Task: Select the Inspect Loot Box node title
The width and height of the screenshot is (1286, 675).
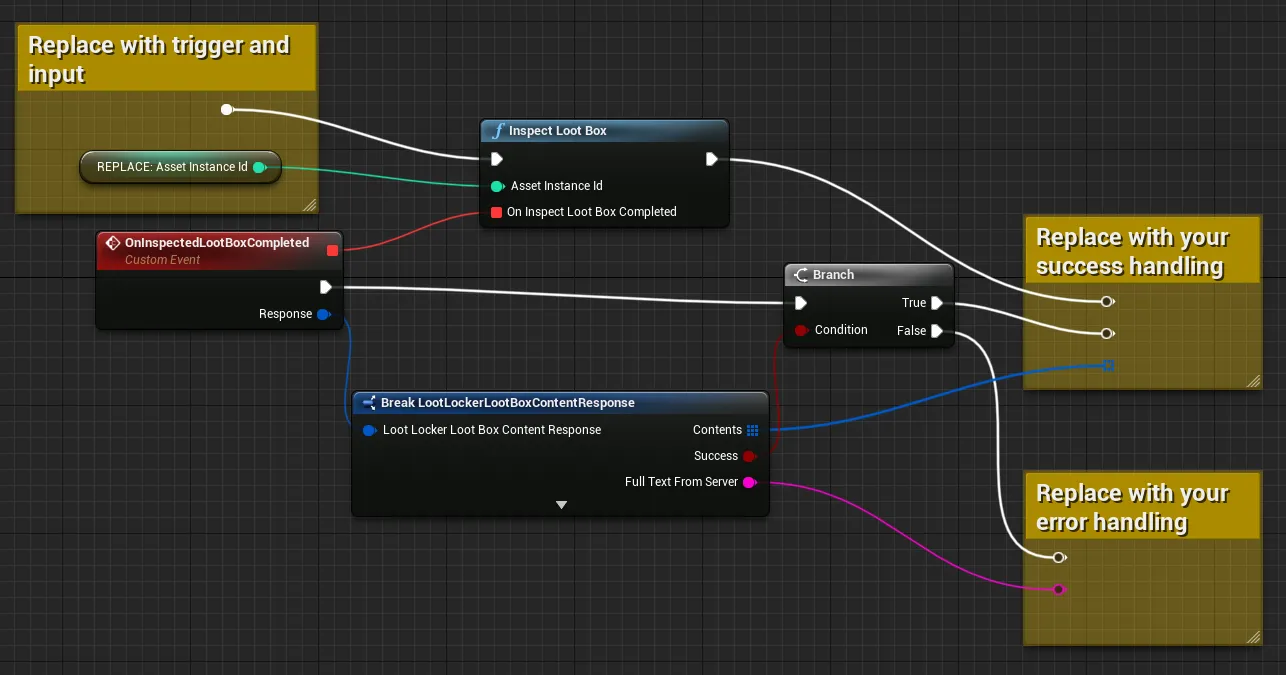Action: coord(558,131)
